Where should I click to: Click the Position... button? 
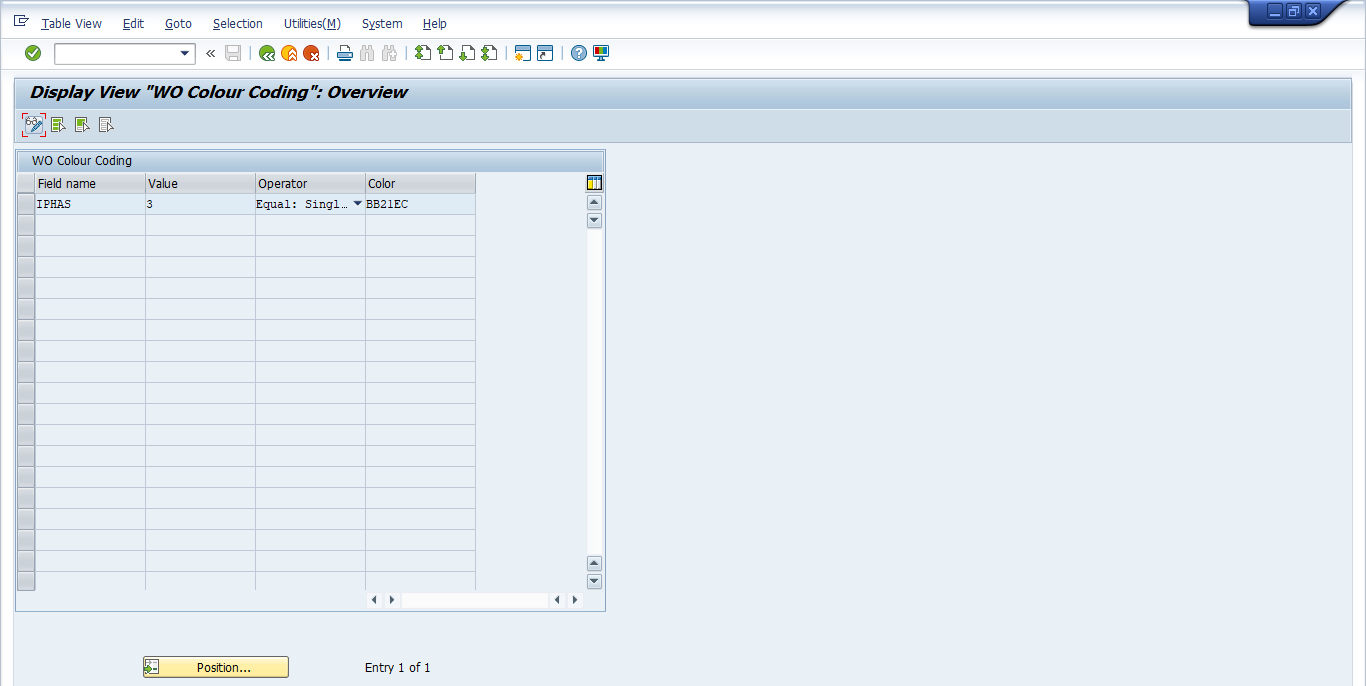click(215, 666)
